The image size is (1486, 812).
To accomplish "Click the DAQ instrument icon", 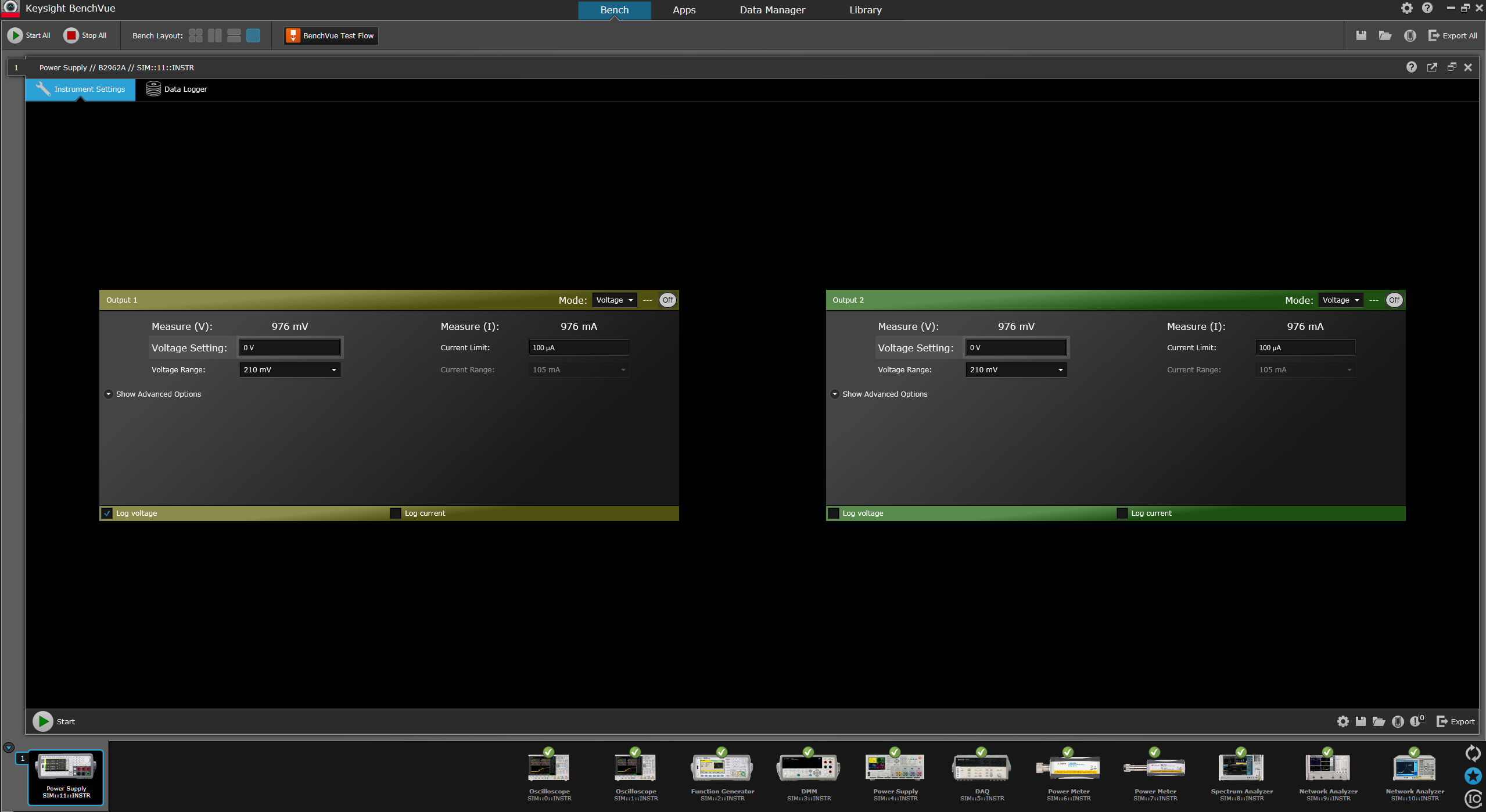I will pyautogui.click(x=981, y=769).
